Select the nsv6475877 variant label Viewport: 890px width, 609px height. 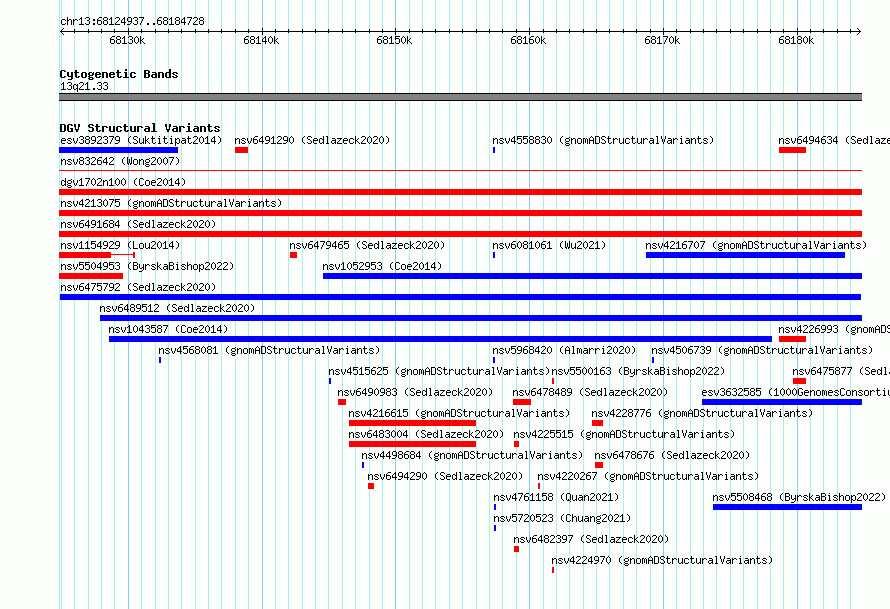point(841,371)
